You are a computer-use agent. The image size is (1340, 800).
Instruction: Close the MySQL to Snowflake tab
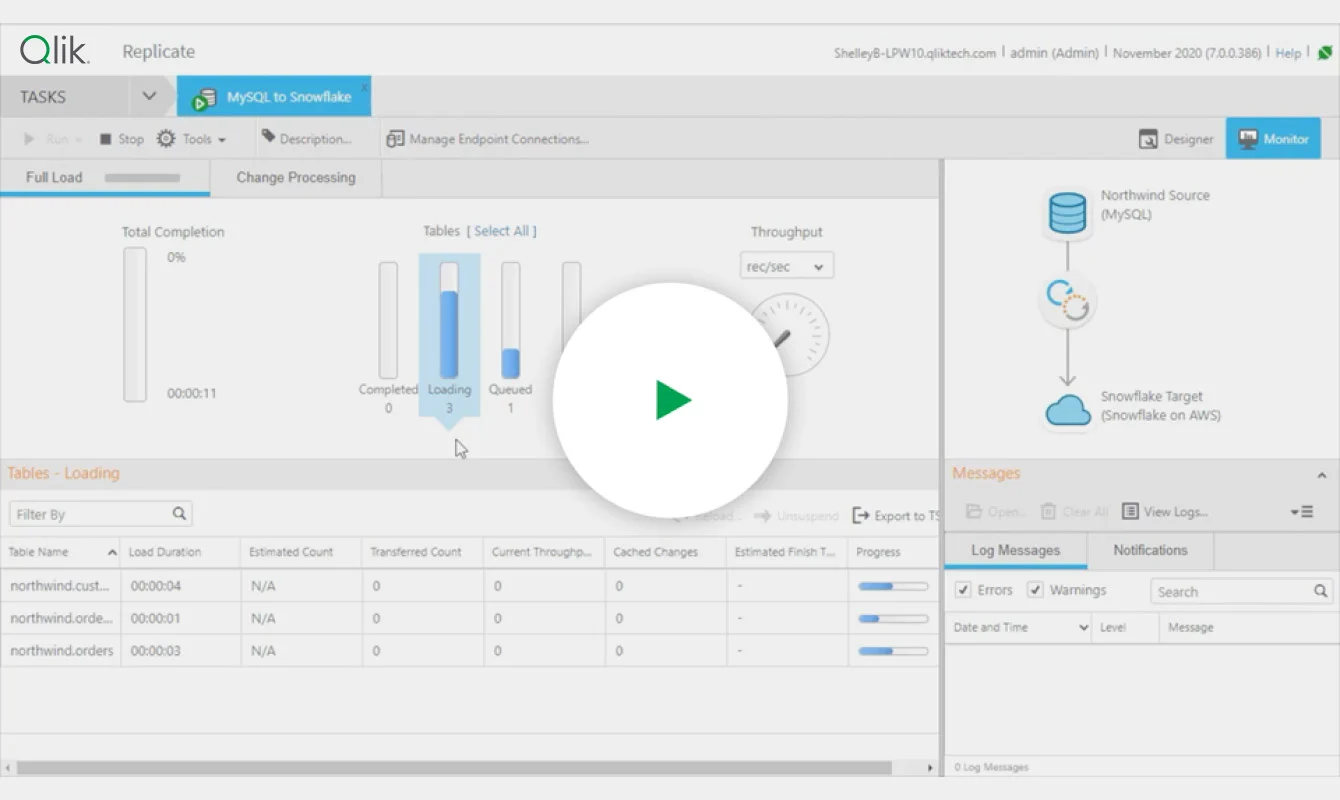point(364,87)
